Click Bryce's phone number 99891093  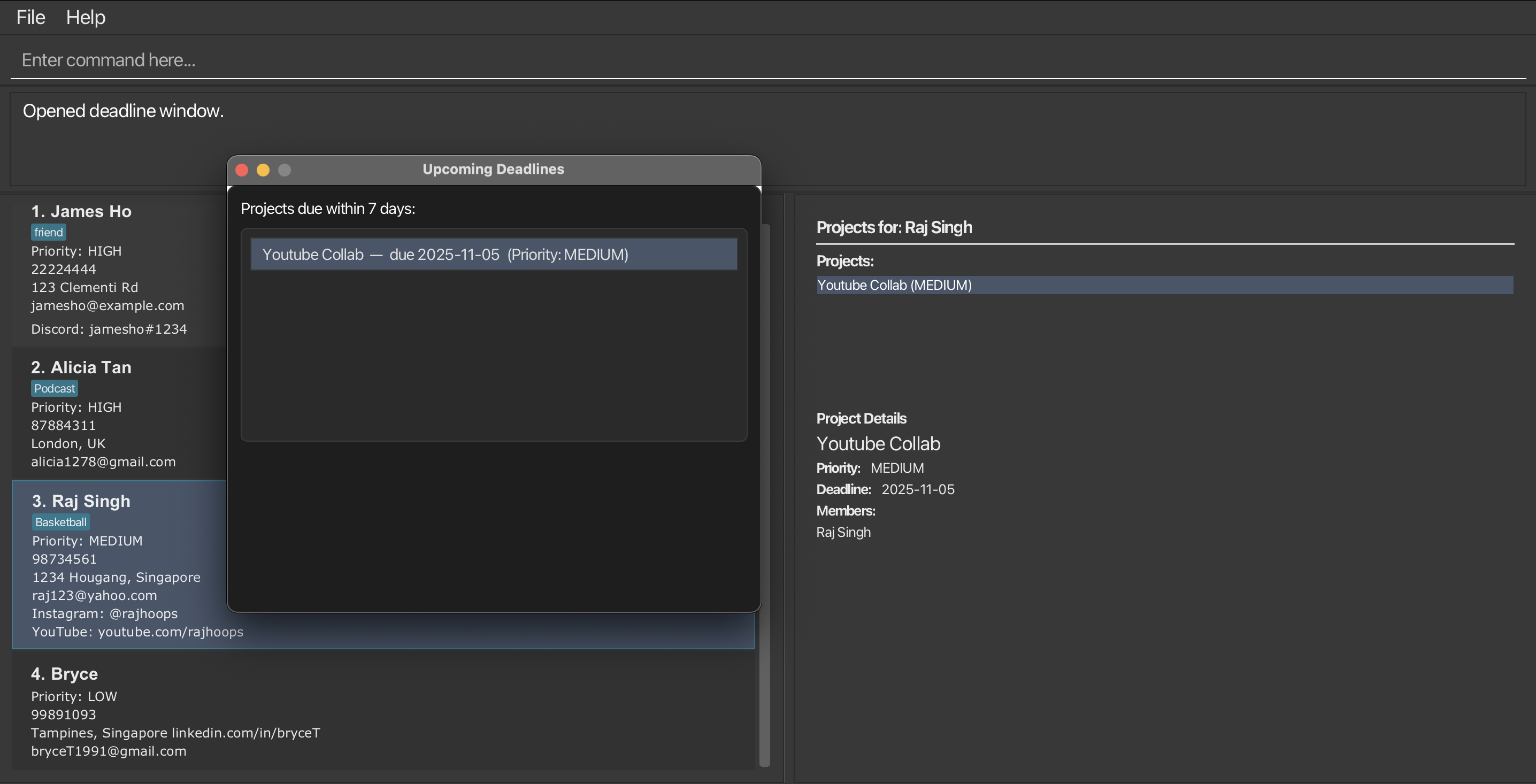click(63, 714)
